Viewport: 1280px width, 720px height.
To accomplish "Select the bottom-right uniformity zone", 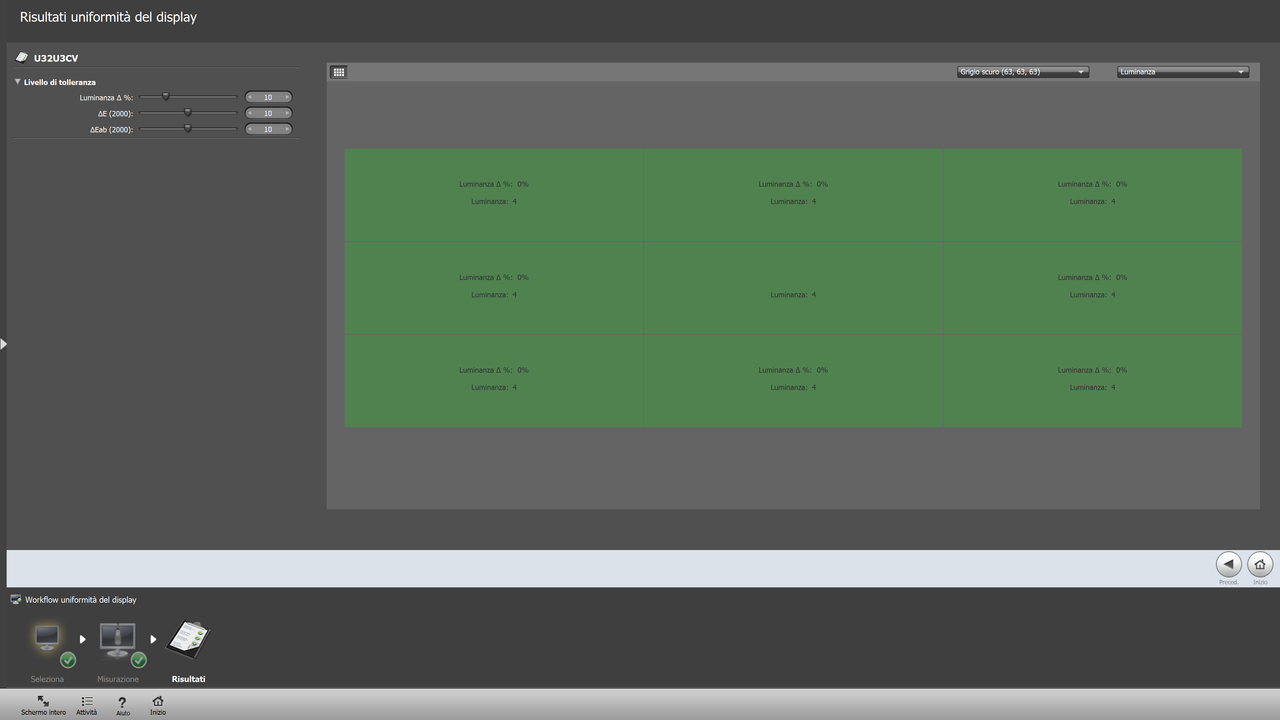I will click(x=1092, y=381).
